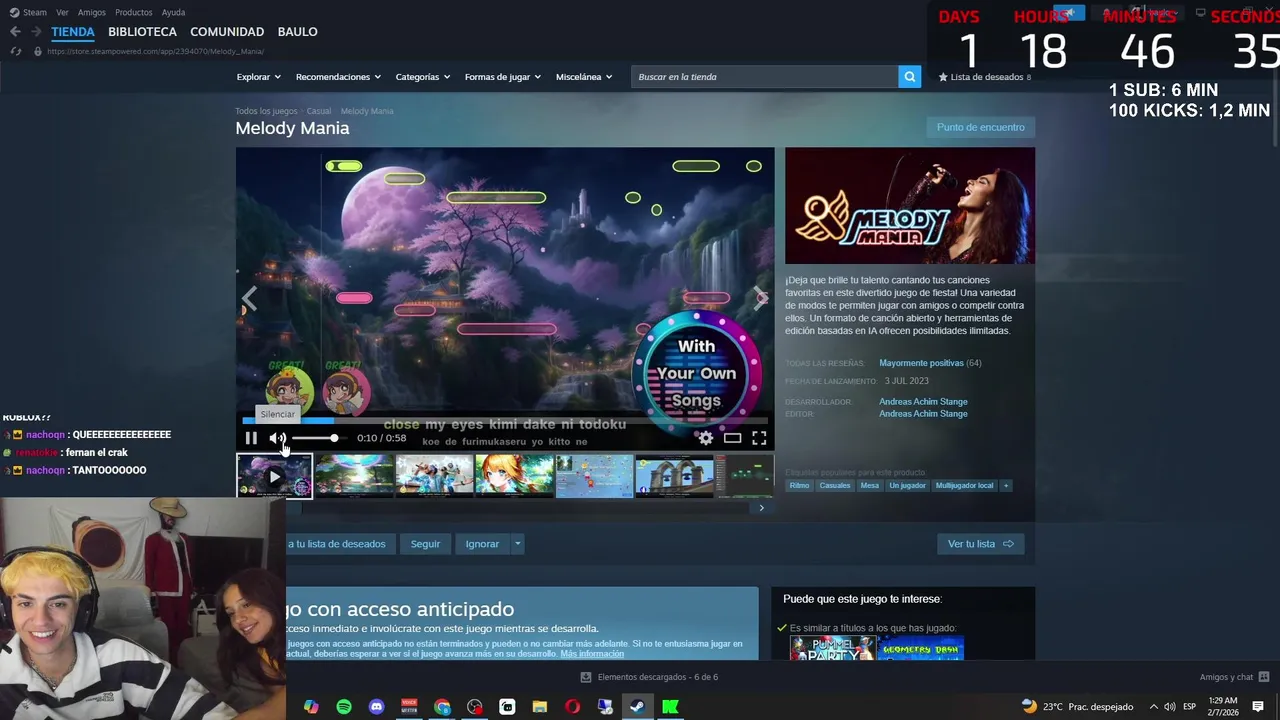Expand the Recomendaciones dropdown

click(338, 77)
